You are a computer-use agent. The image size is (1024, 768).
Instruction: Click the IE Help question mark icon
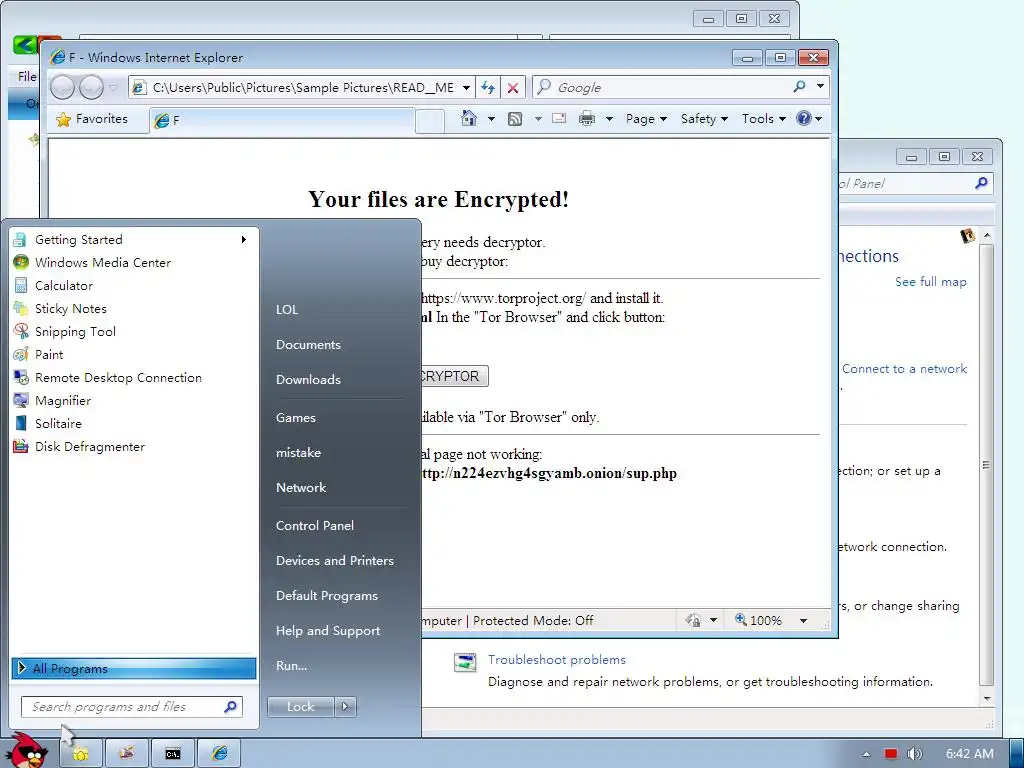(x=804, y=118)
